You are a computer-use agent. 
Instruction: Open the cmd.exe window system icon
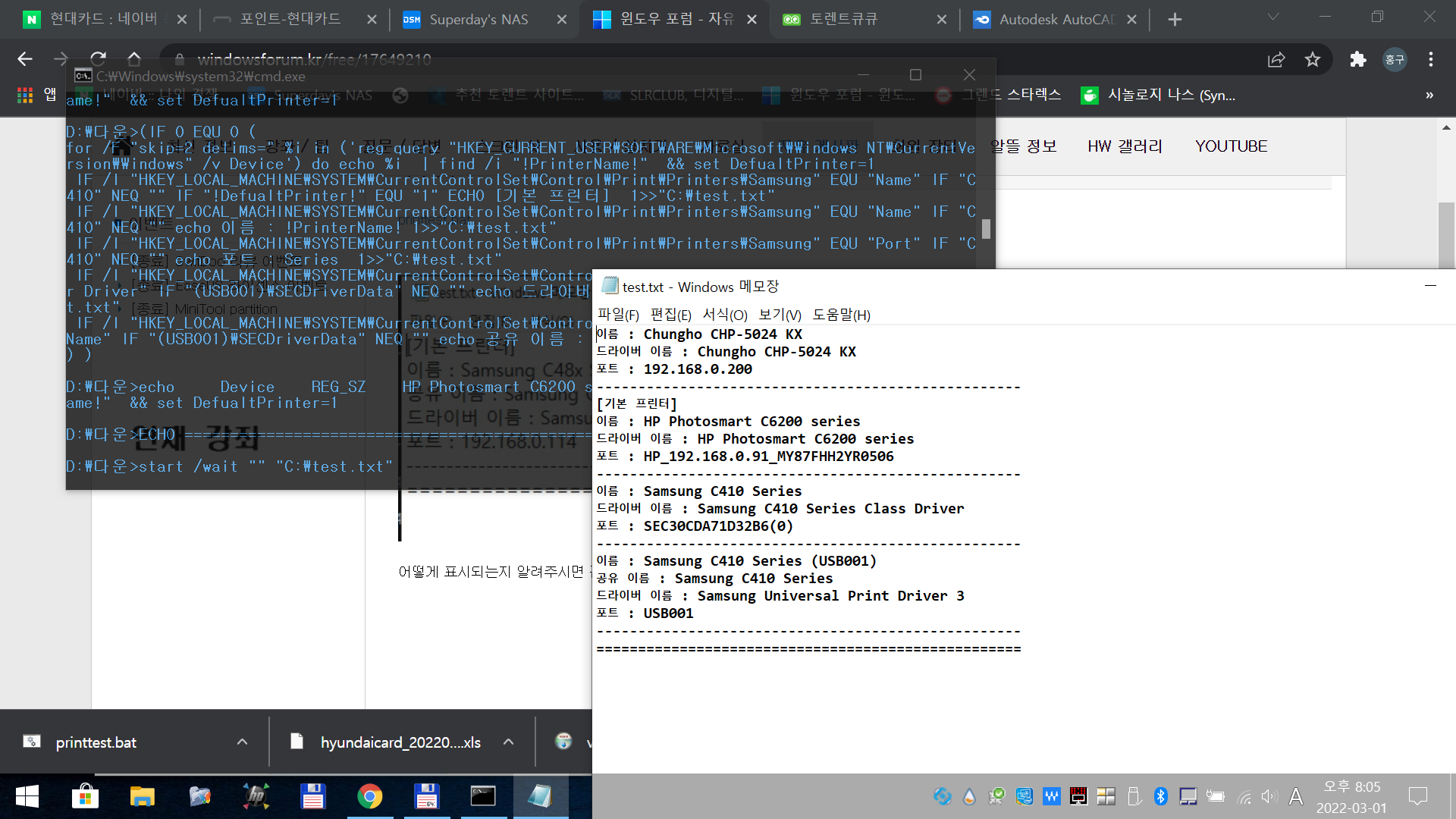coord(83,75)
